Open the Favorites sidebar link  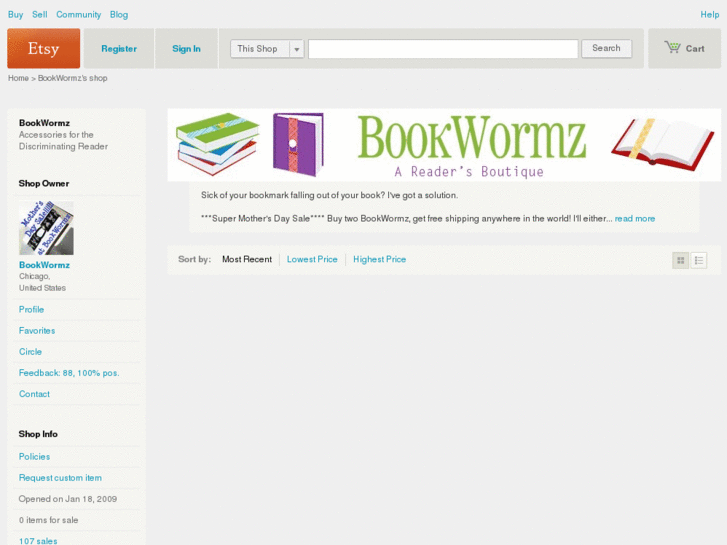37,331
